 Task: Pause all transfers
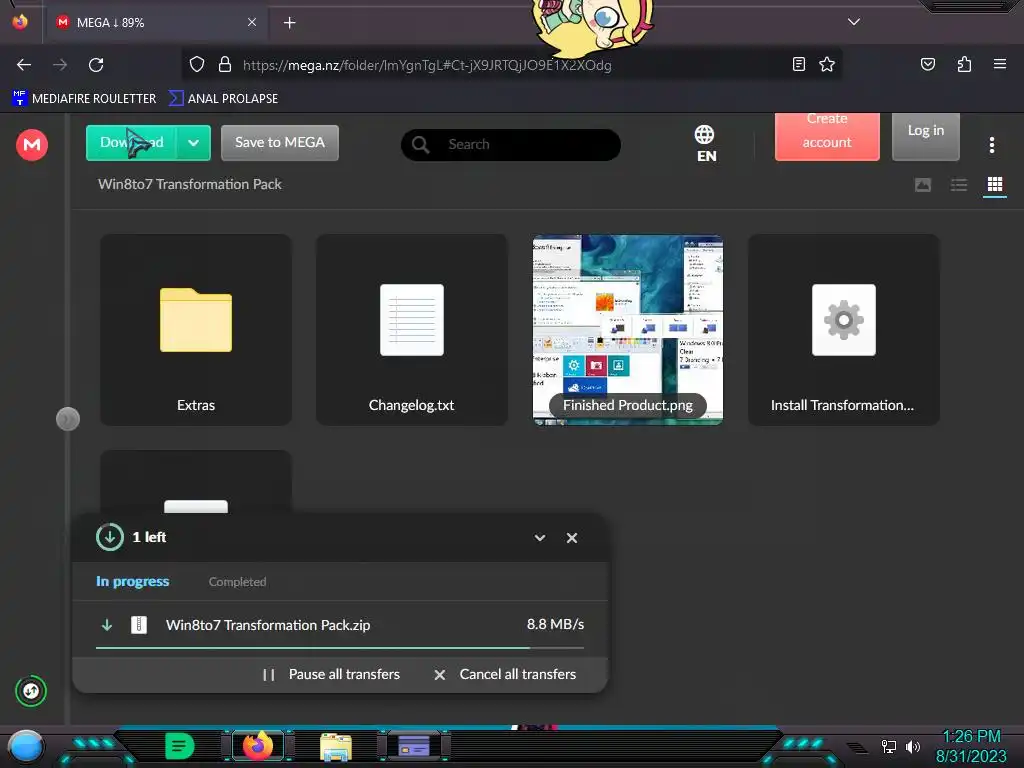(x=331, y=675)
